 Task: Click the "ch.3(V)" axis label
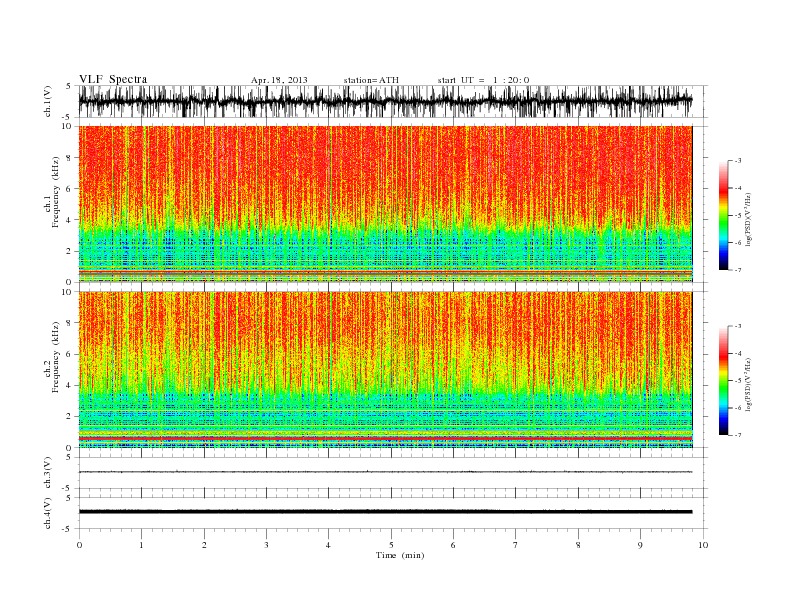tap(48, 473)
